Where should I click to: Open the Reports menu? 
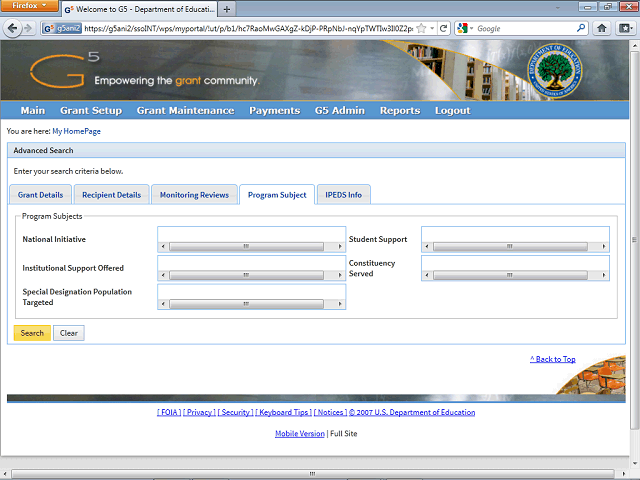(x=400, y=111)
